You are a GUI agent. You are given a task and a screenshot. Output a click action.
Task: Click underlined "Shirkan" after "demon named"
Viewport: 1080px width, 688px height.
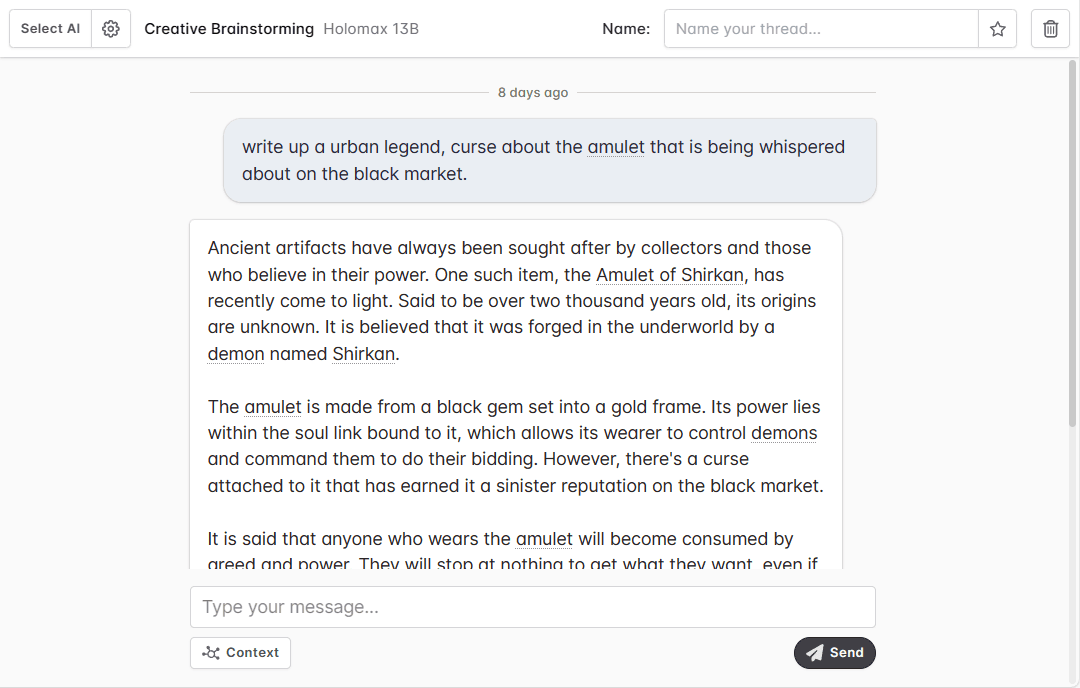click(364, 354)
